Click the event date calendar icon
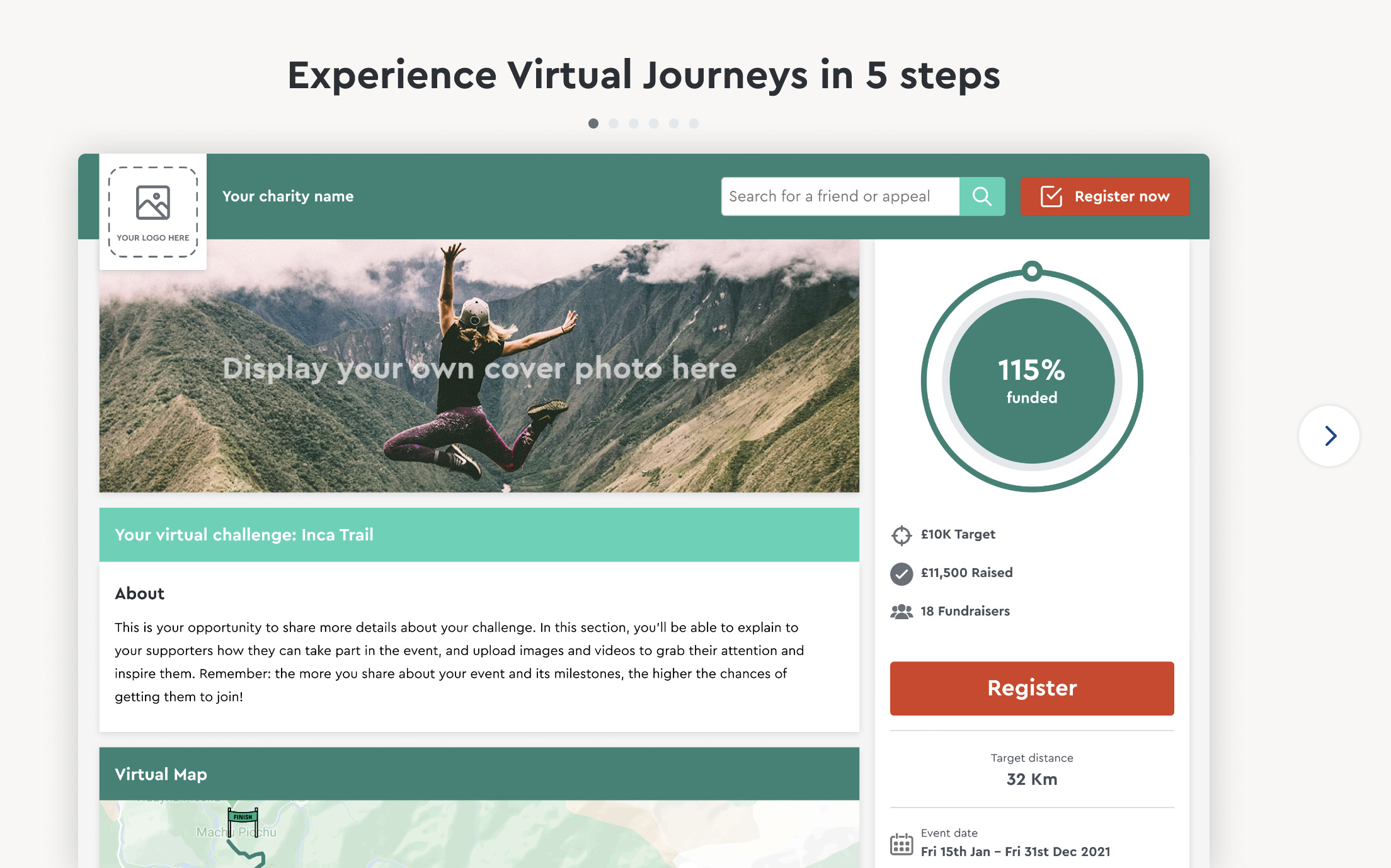1391x868 pixels. pyautogui.click(x=902, y=844)
